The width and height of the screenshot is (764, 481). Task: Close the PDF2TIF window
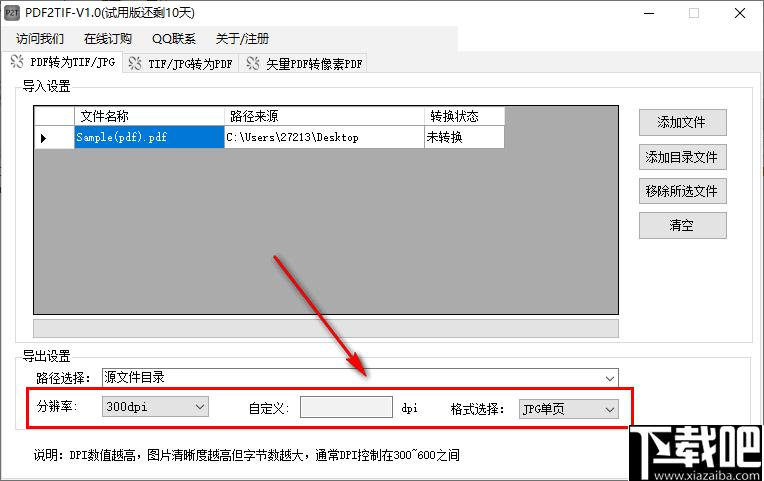(x=740, y=13)
